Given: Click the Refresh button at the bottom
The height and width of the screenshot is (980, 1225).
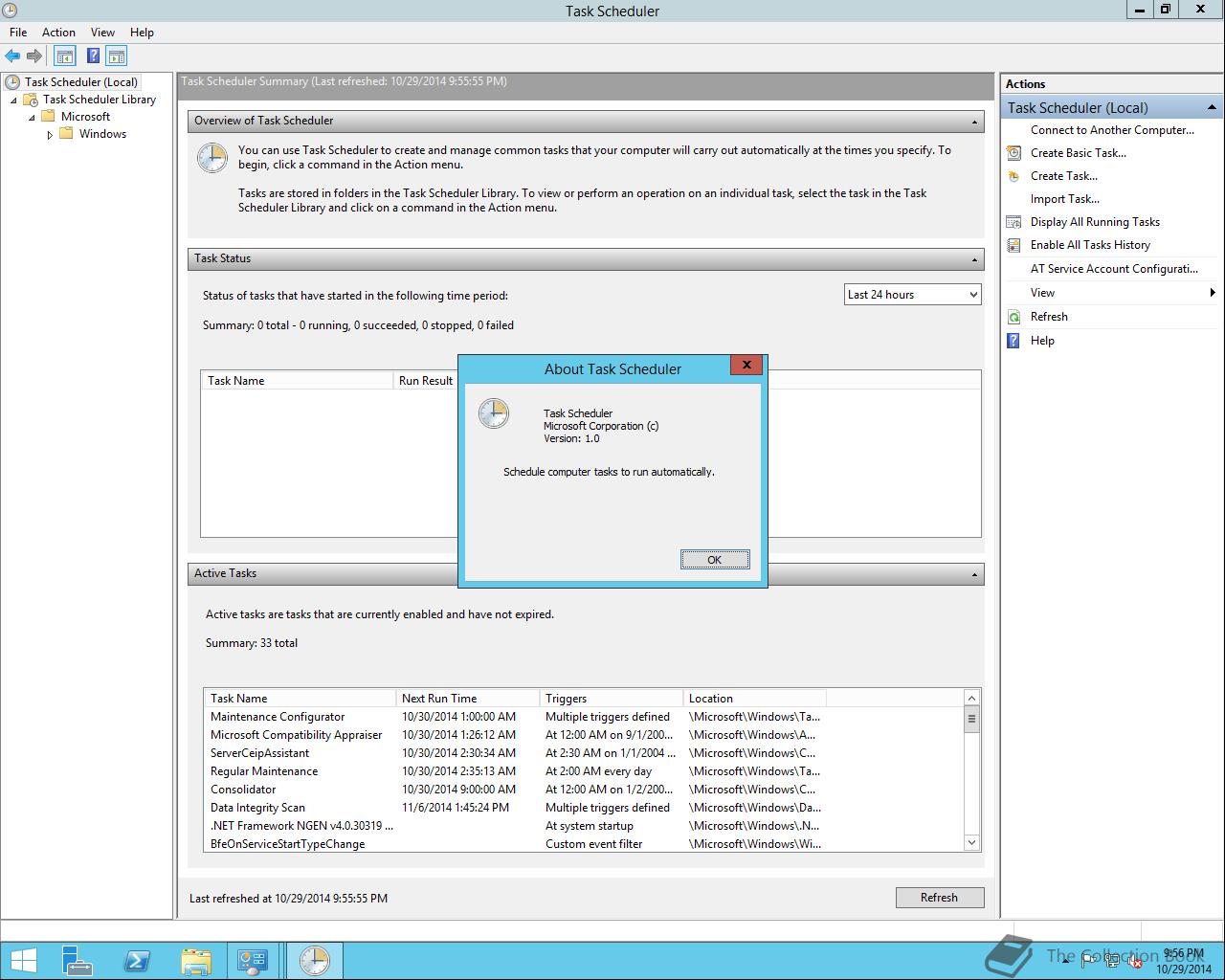Looking at the screenshot, I should [x=939, y=898].
